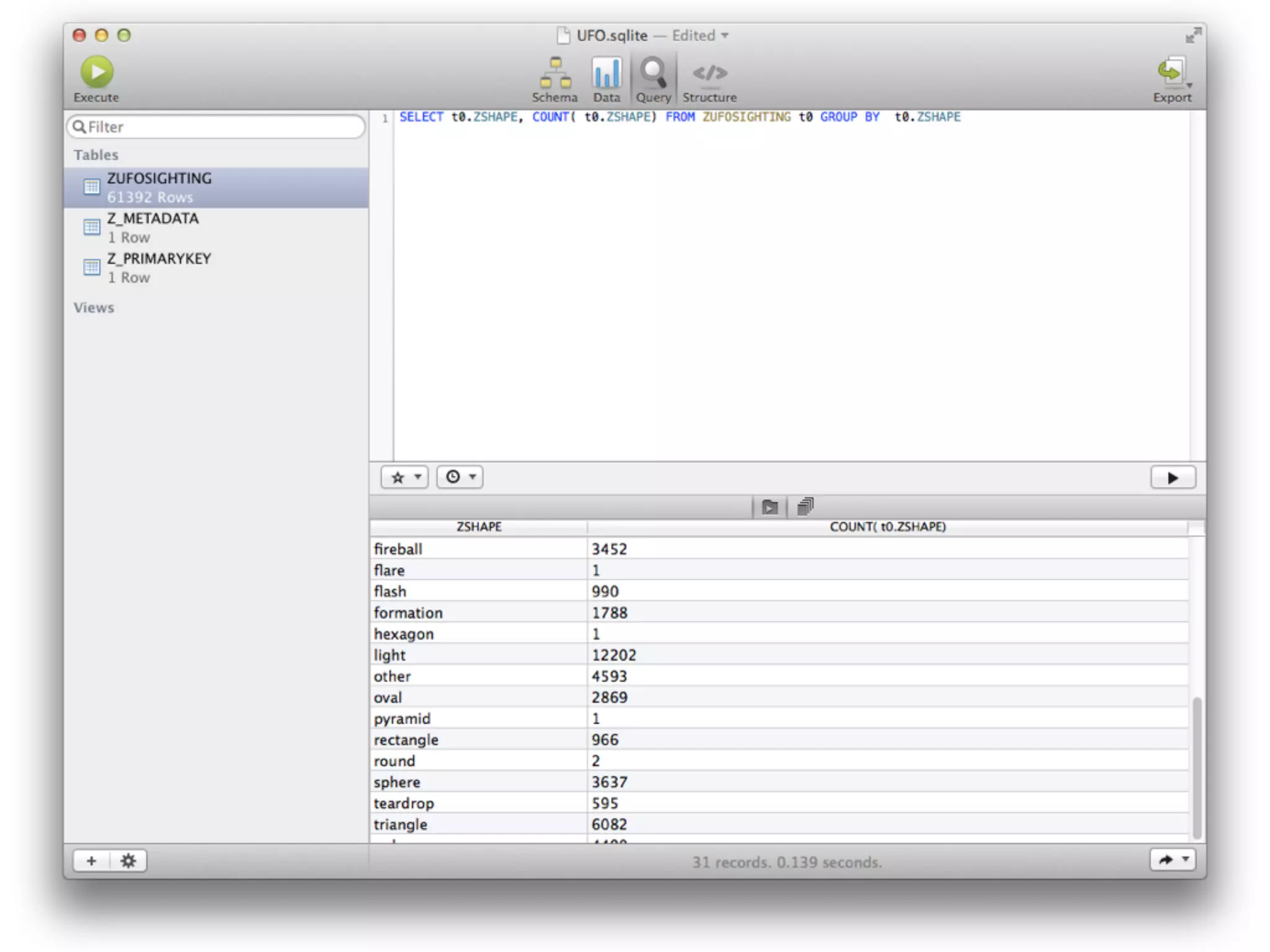
Task: Expand the Edited title dropdown arrow
Action: [725, 36]
